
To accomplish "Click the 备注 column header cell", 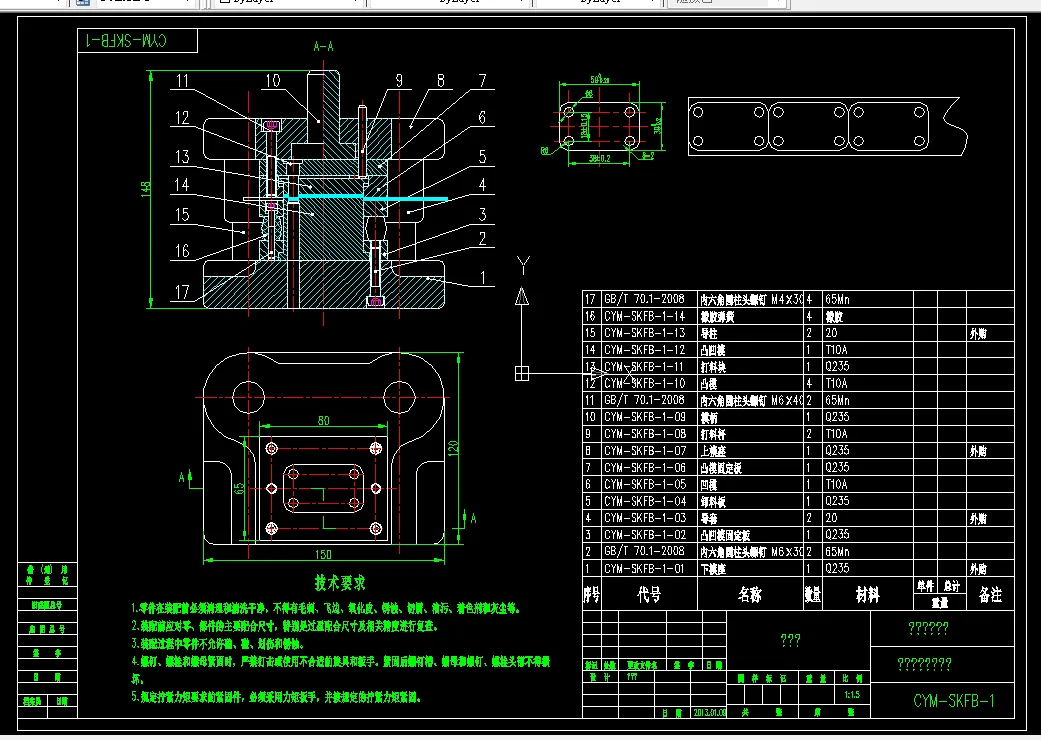I will coord(990,594).
